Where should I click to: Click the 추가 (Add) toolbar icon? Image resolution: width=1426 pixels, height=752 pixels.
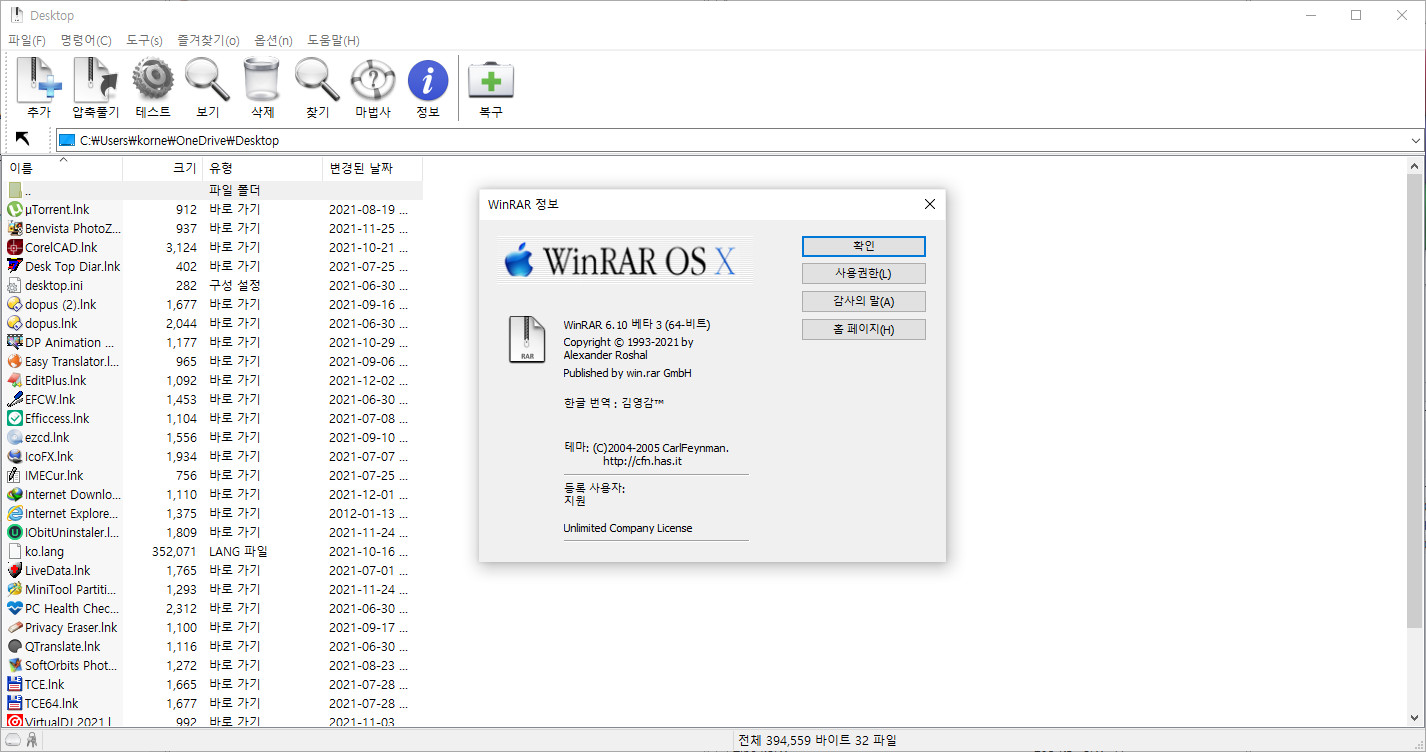click(39, 80)
